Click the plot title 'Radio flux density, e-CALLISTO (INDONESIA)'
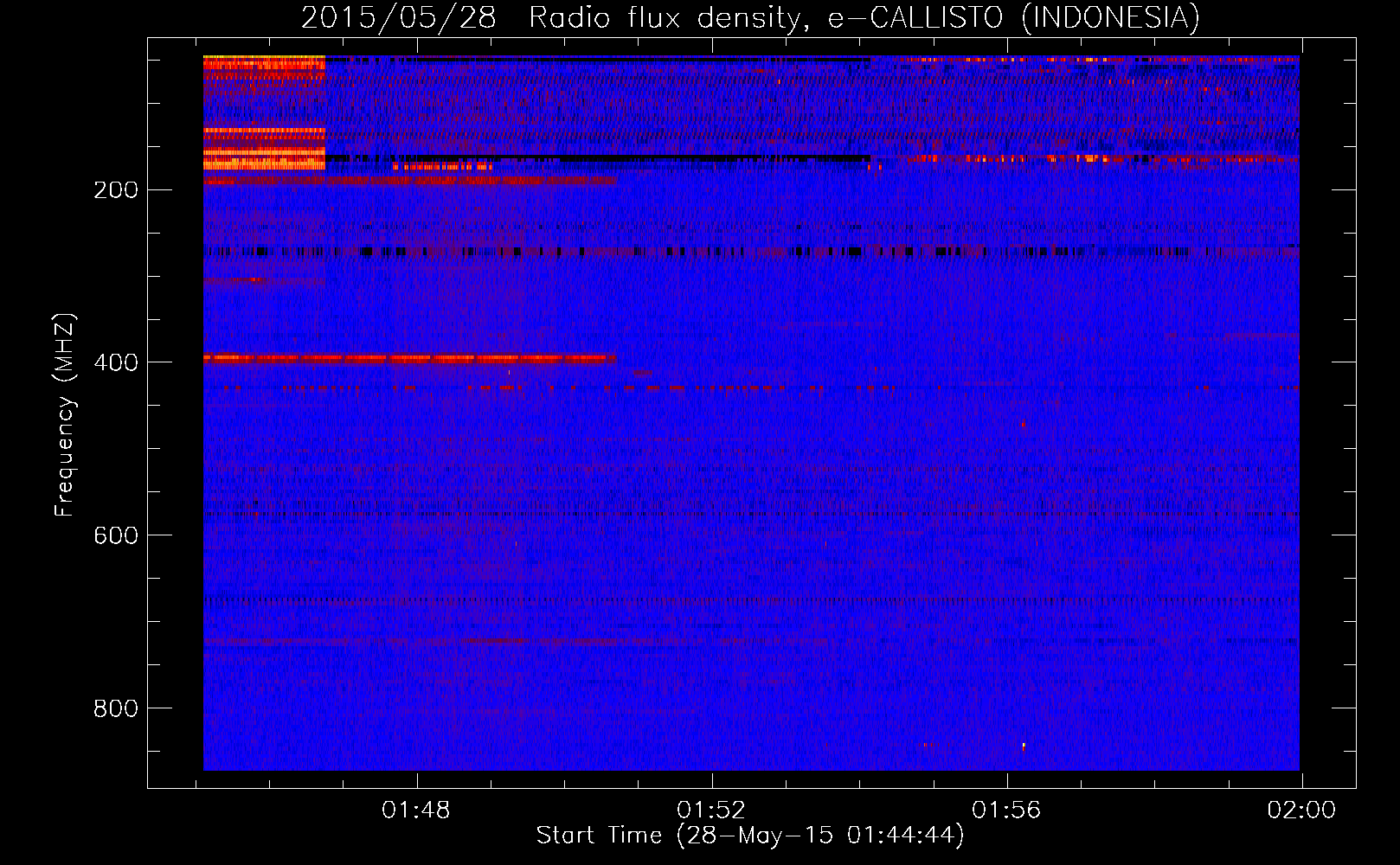The width and height of the screenshot is (1400, 865). [864, 17]
